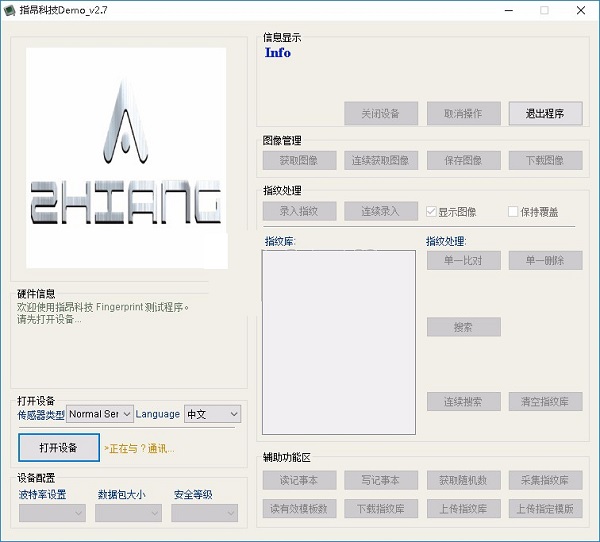Screen dimensions: 600x542
Task: Open the 传感器类型 Normal Sensor dropdown
Action: (x=100, y=414)
